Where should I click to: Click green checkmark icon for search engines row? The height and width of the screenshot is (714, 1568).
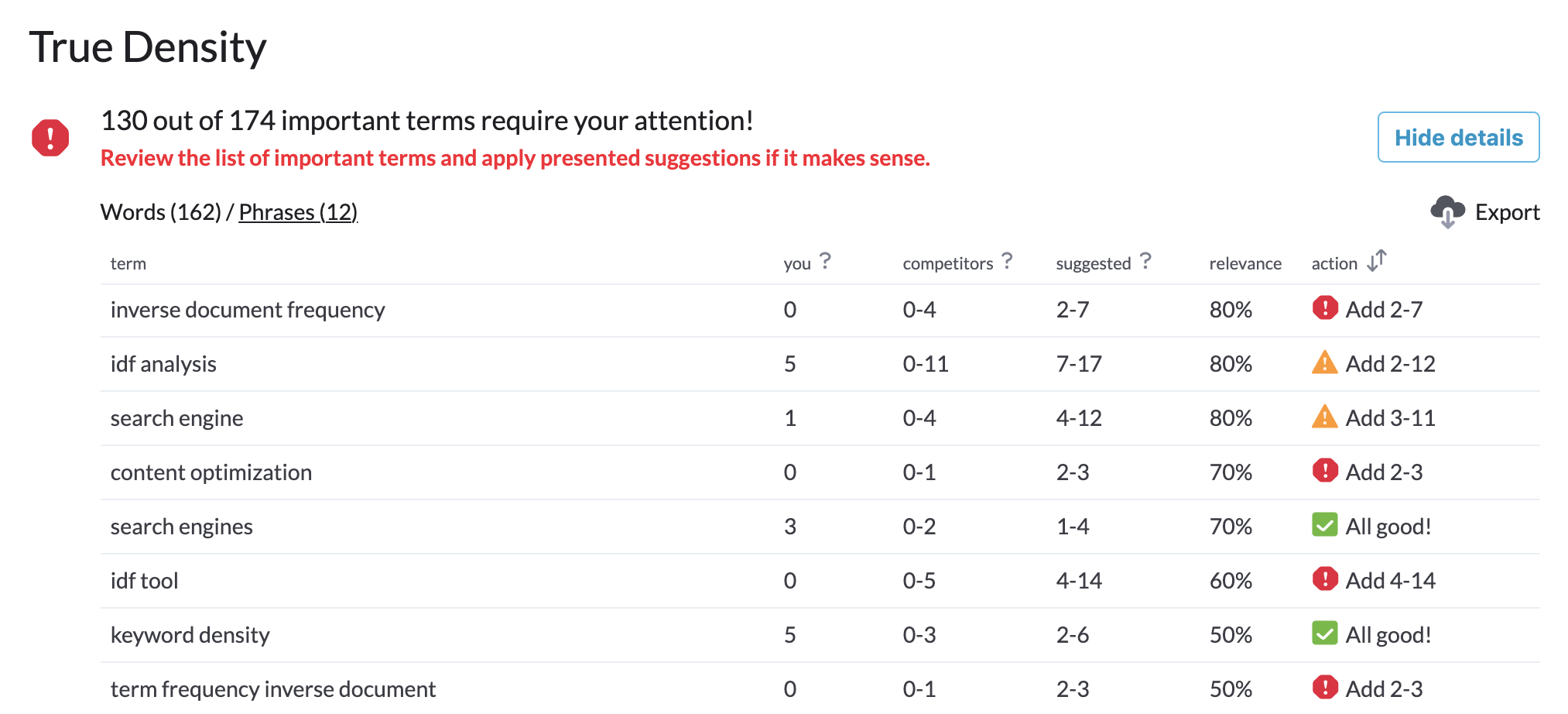pos(1325,524)
